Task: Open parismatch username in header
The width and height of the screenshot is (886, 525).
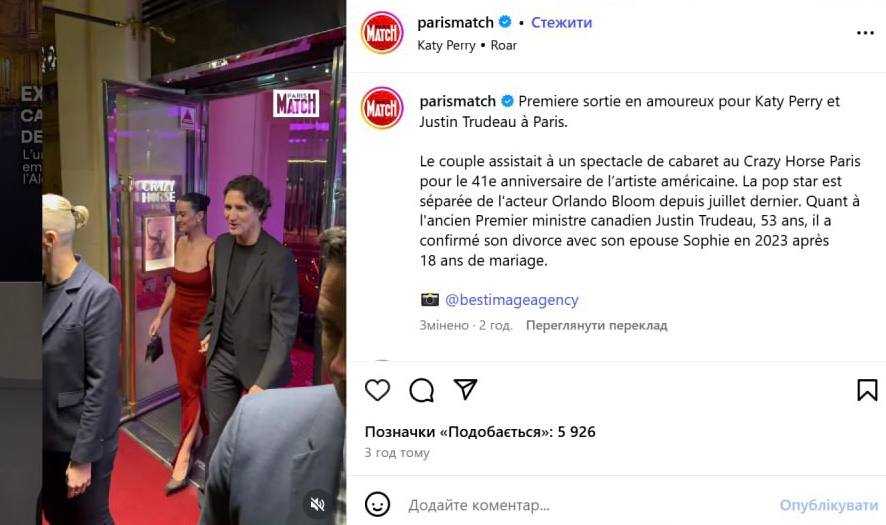Action: (455, 23)
